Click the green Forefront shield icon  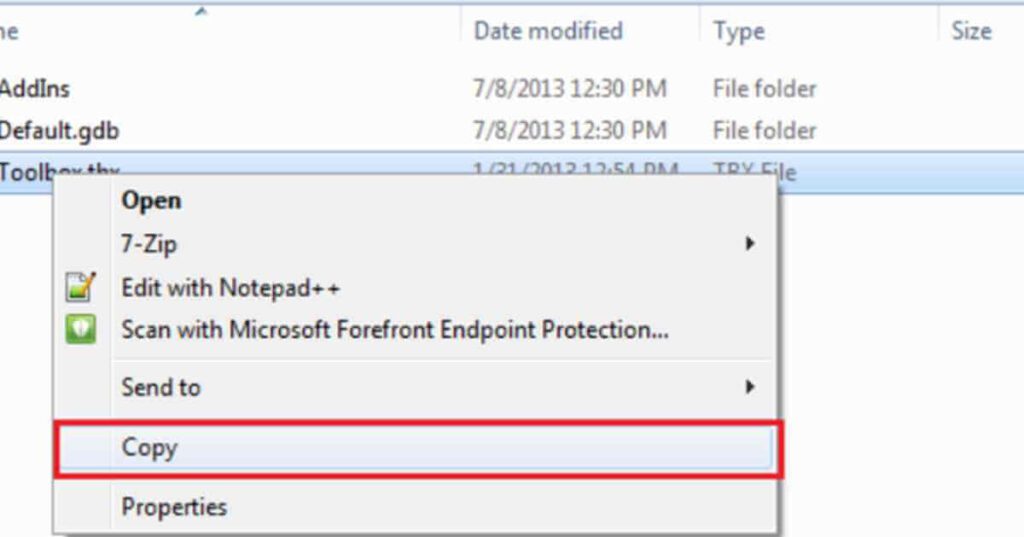(81, 329)
